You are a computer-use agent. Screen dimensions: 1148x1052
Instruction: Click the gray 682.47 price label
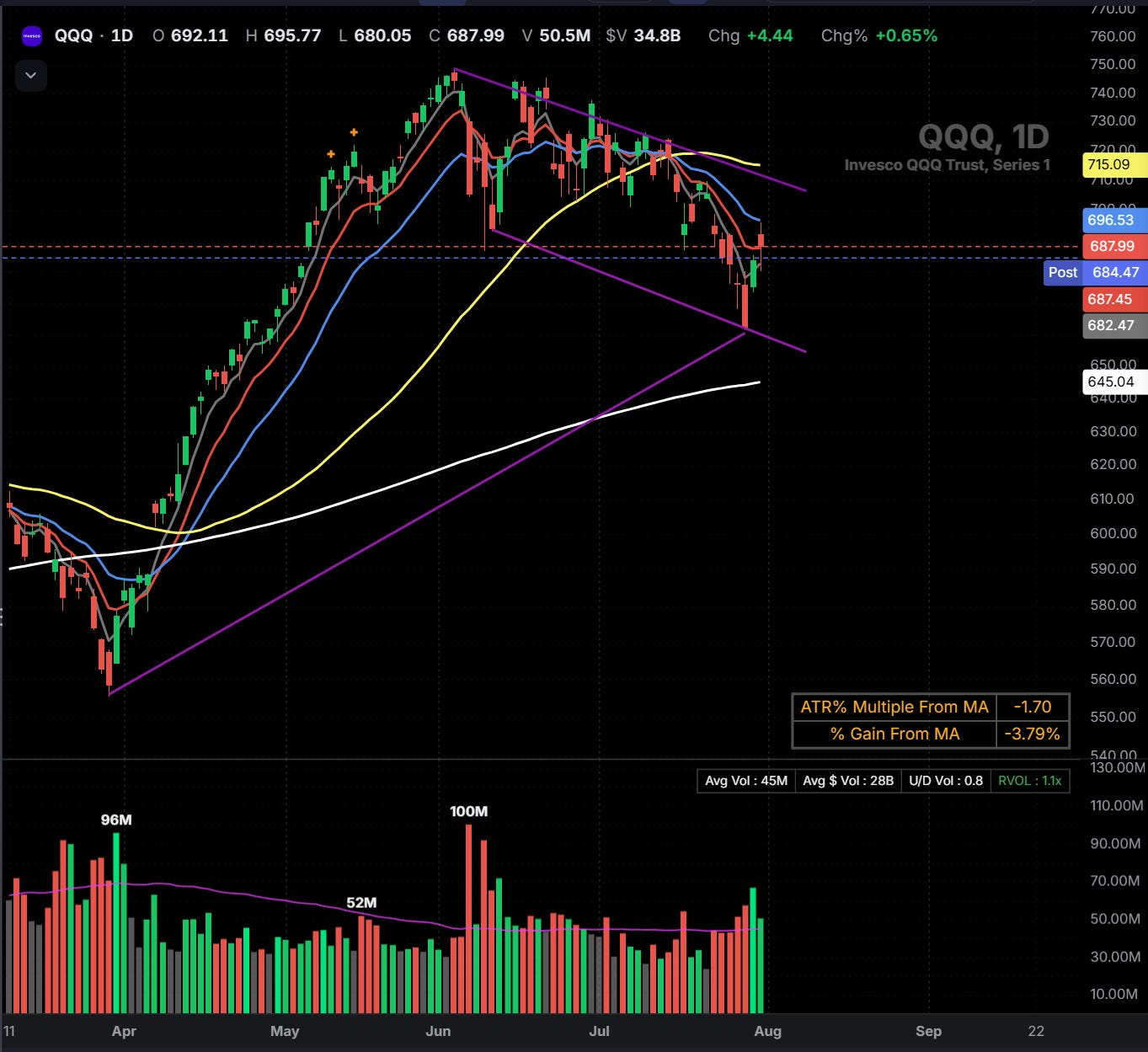coord(1114,325)
